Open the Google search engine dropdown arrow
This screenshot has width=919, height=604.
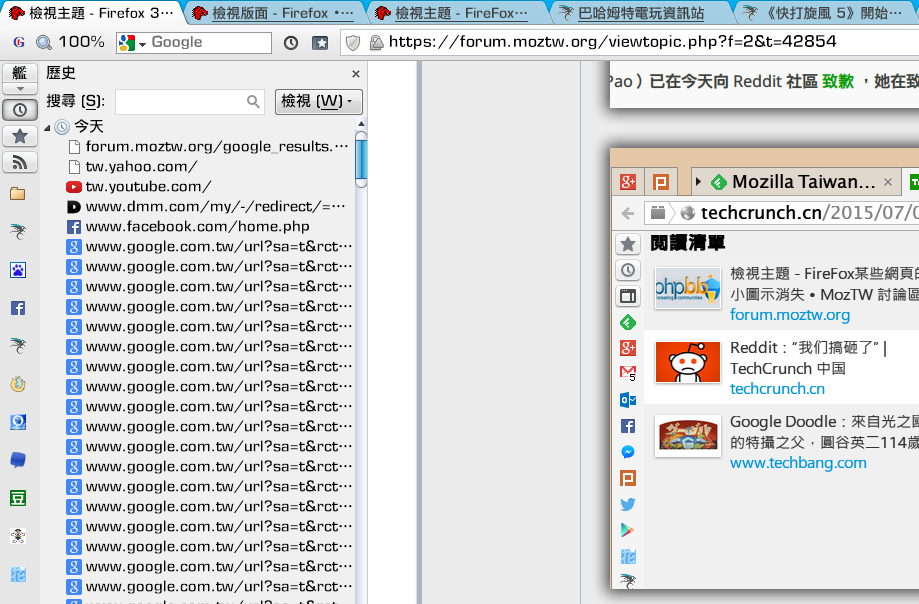pyautogui.click(x=143, y=43)
